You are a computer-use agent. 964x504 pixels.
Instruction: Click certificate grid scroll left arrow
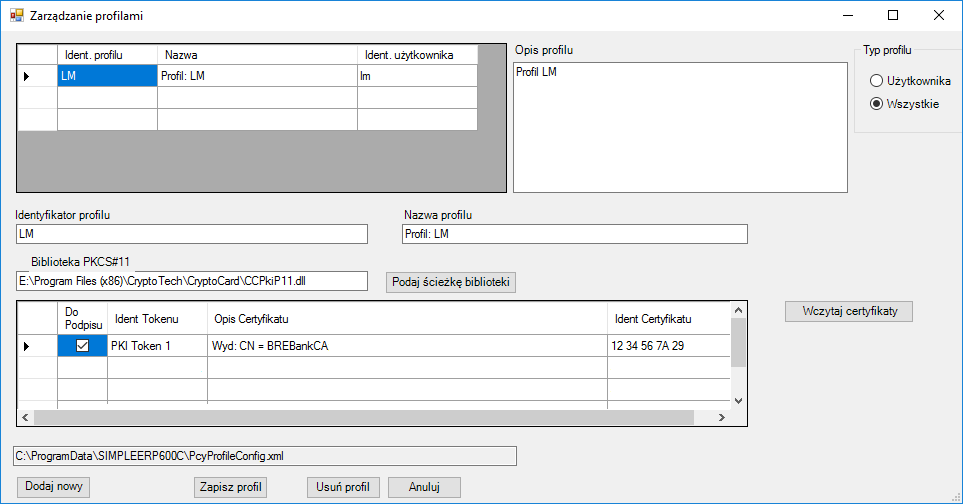coord(25,417)
